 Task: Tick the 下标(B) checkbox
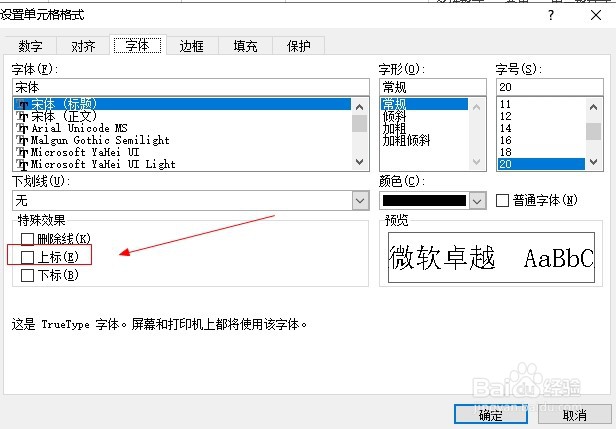point(27,275)
